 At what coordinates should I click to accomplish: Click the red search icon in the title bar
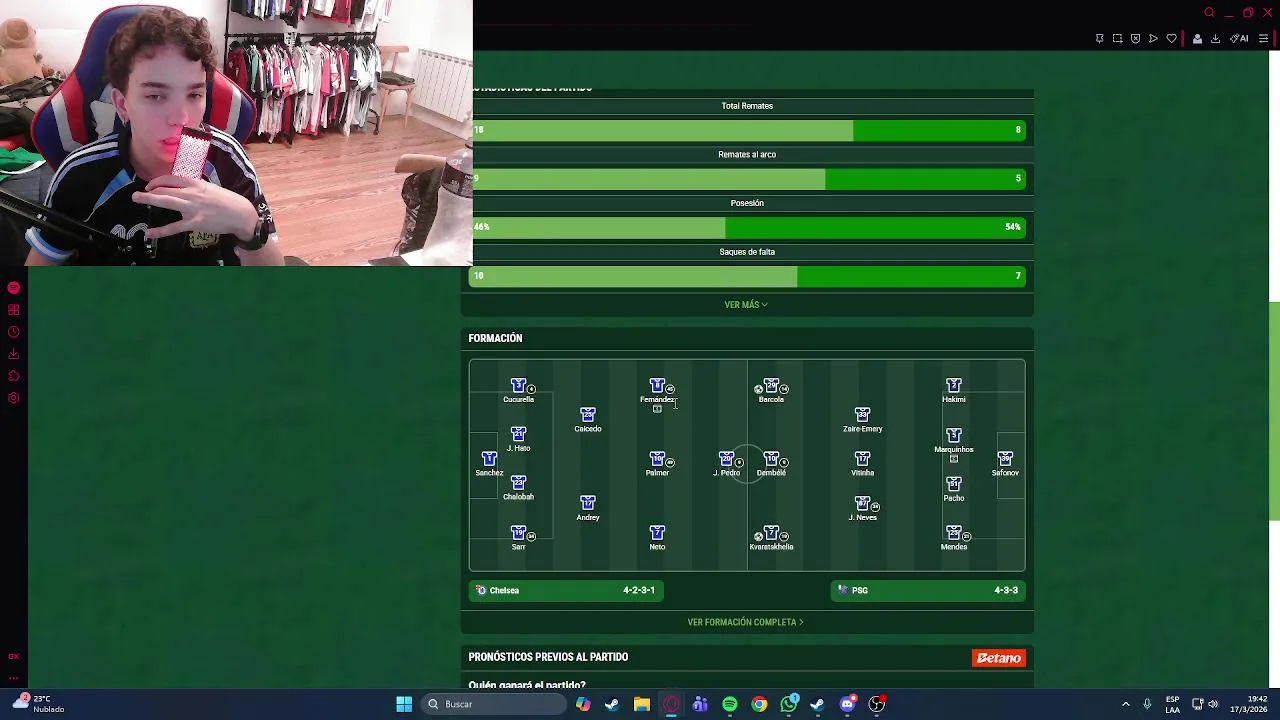[x=1209, y=13]
